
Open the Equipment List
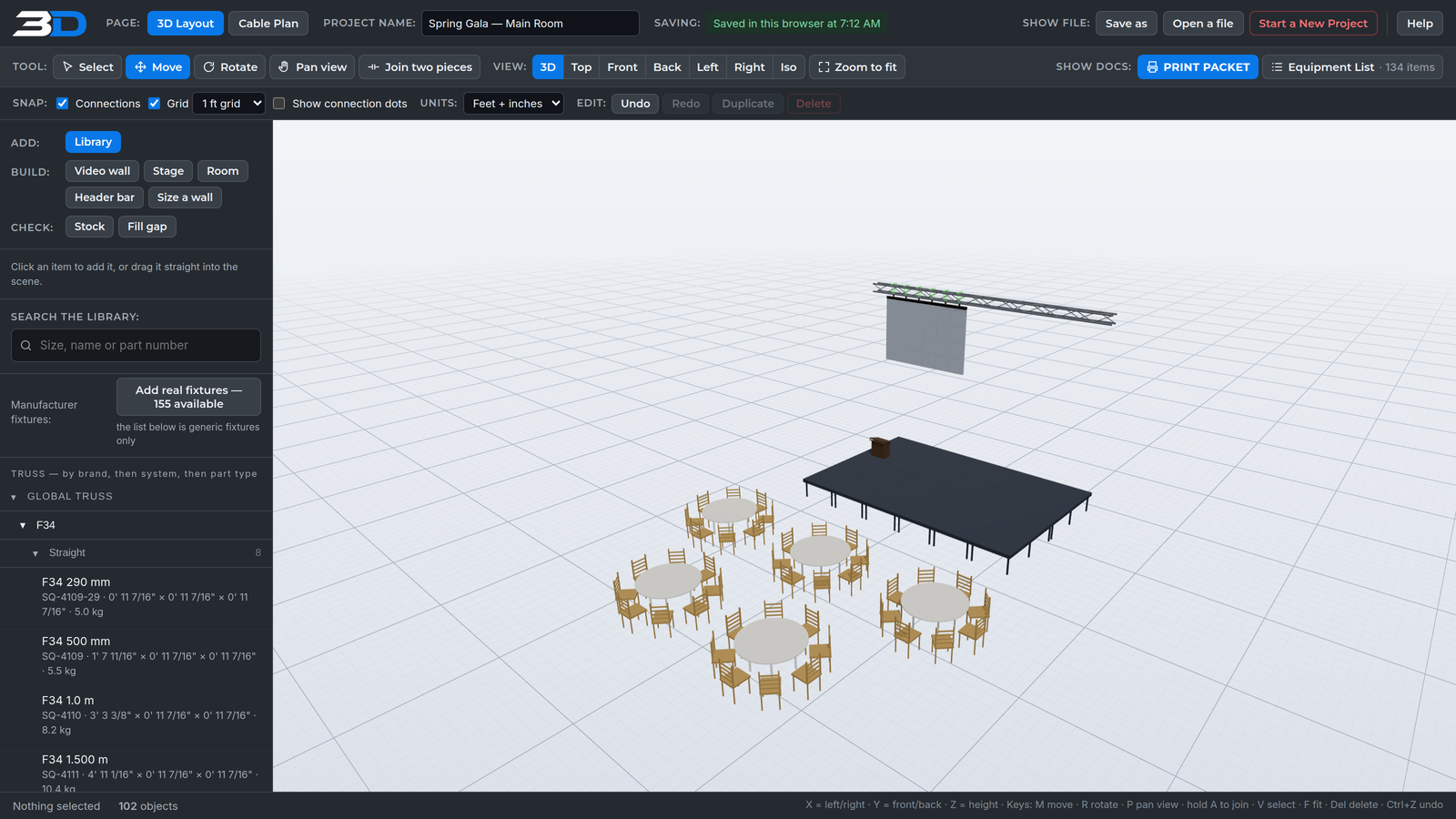point(1352,67)
